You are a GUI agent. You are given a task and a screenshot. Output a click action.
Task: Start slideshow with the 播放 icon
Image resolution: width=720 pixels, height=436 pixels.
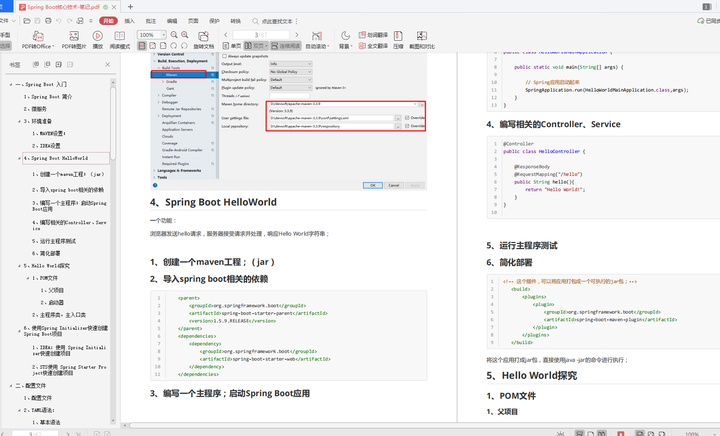97,36
